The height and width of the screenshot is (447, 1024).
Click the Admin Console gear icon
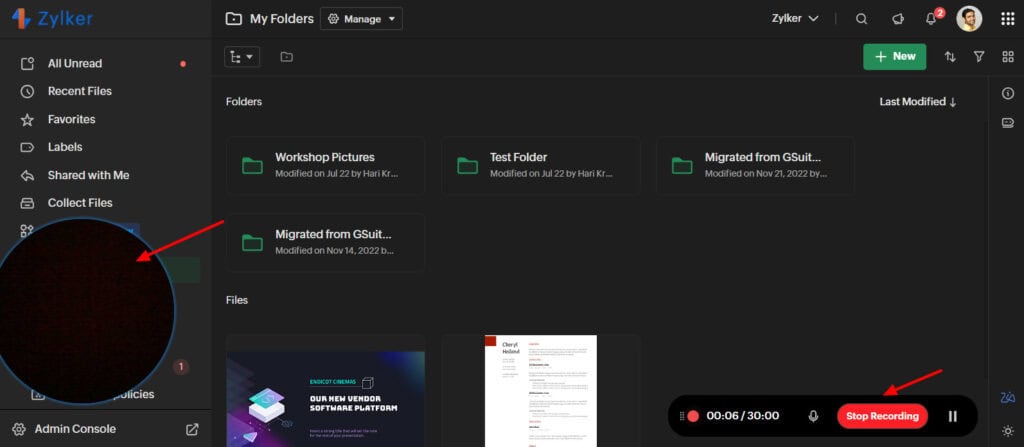pyautogui.click(x=19, y=429)
